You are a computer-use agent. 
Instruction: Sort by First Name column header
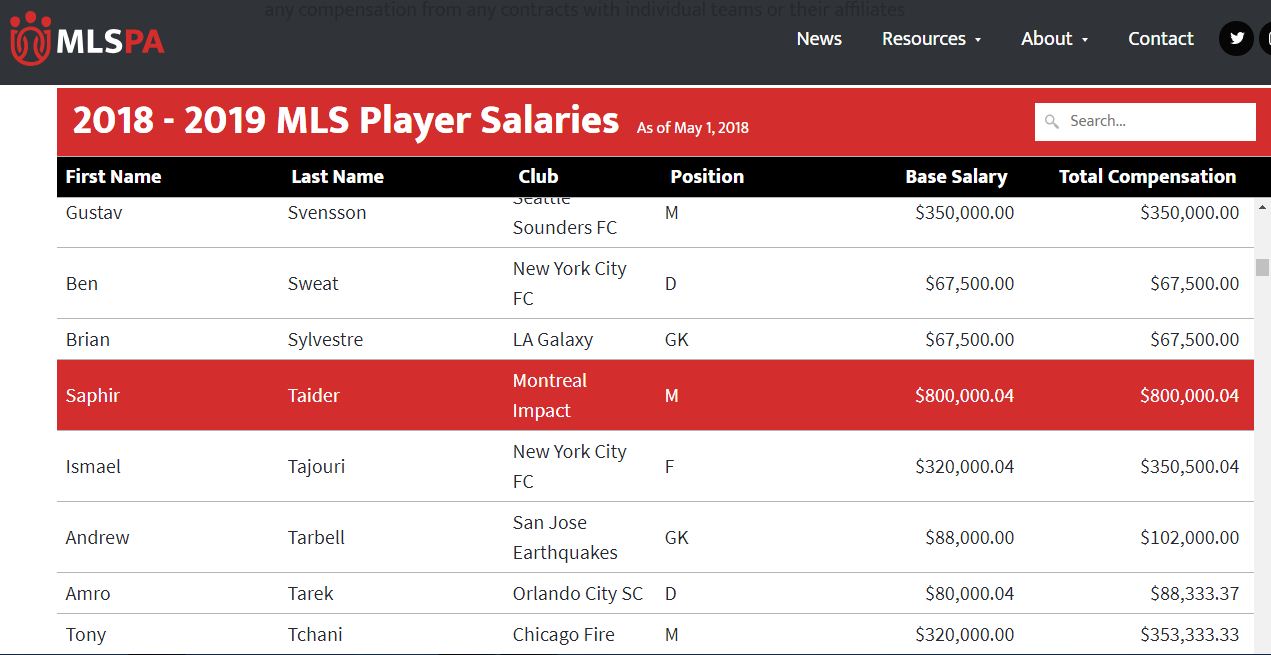tap(113, 177)
